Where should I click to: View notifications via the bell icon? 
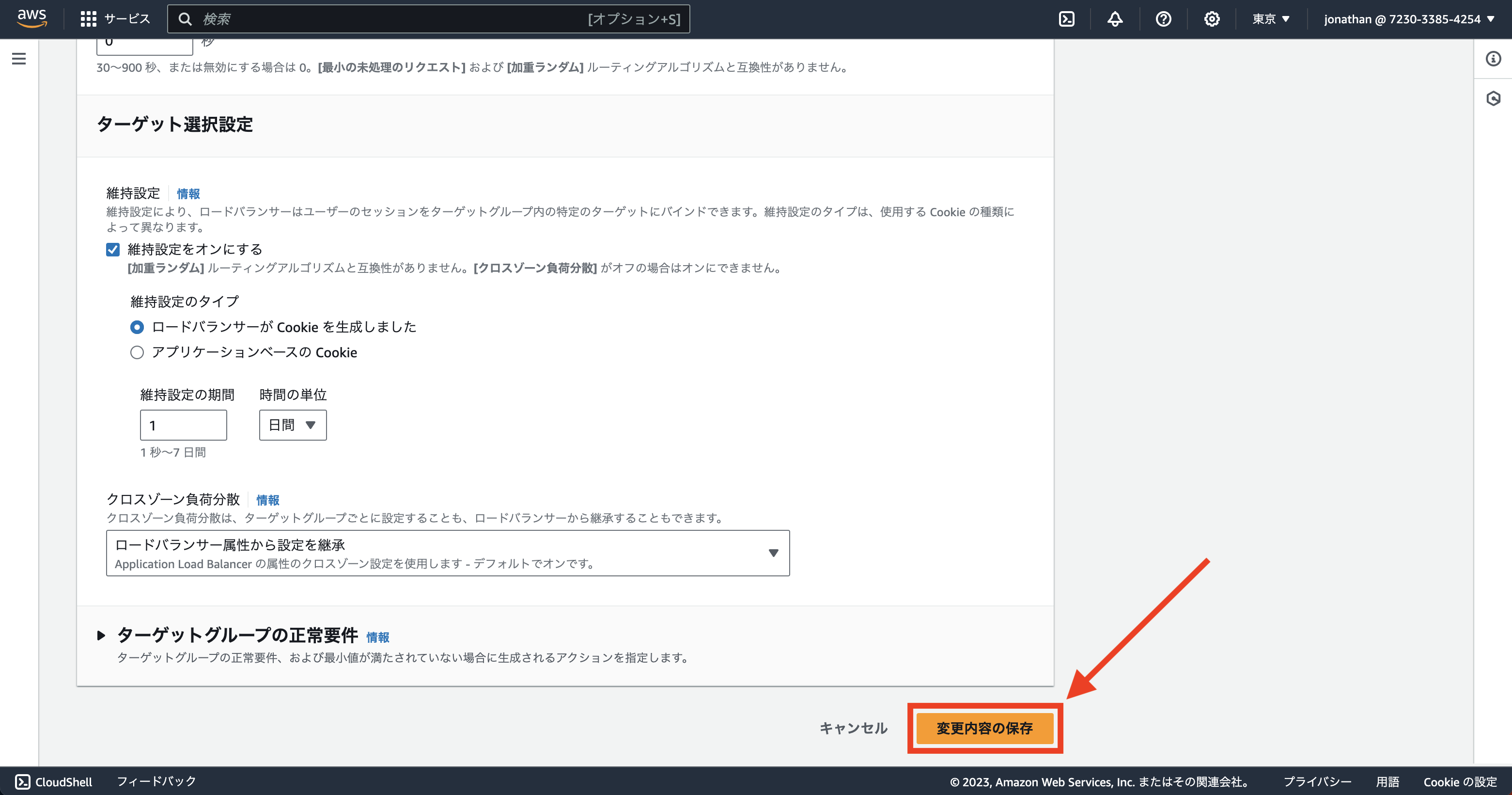click(1115, 19)
